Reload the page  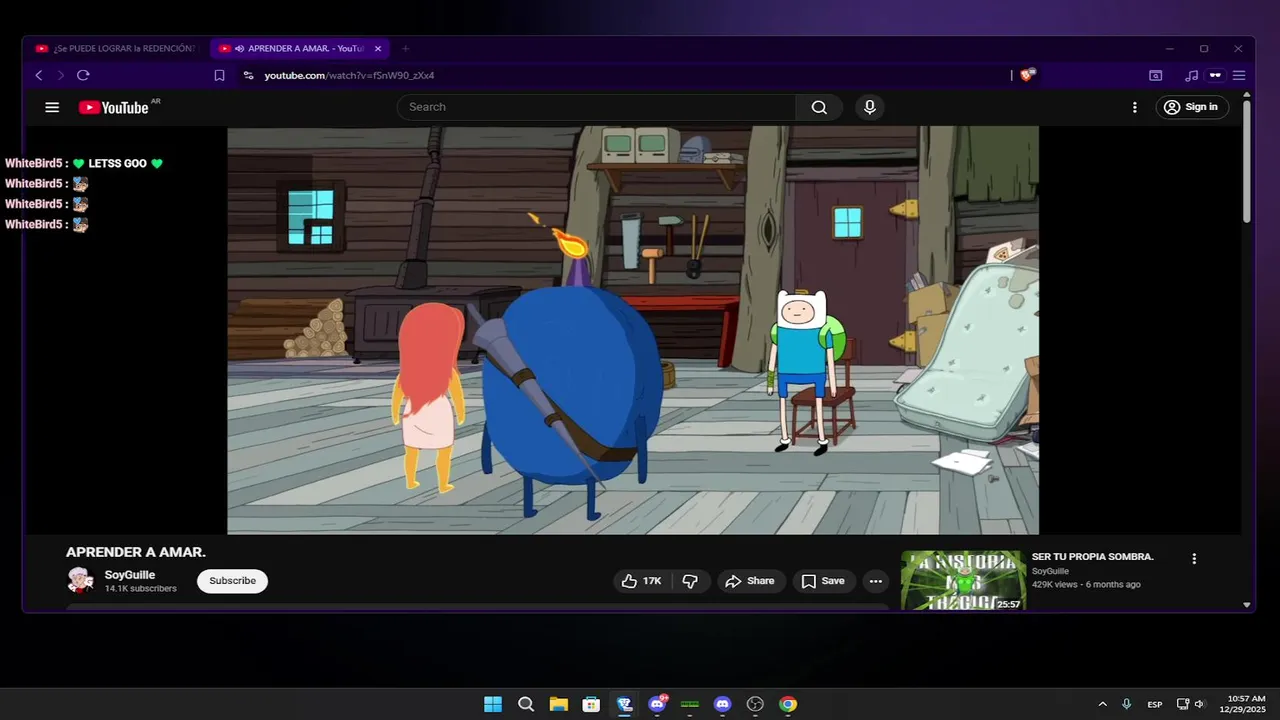83,75
